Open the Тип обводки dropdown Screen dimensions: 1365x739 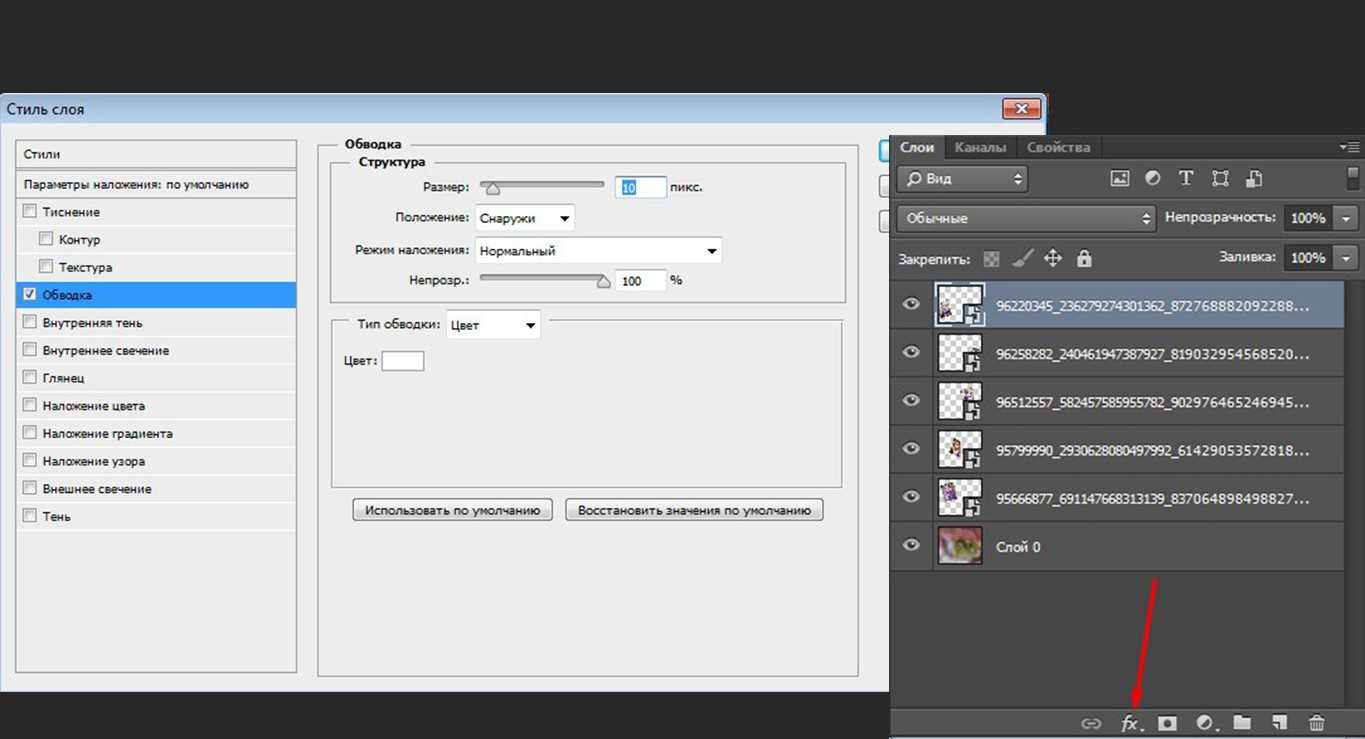point(492,325)
